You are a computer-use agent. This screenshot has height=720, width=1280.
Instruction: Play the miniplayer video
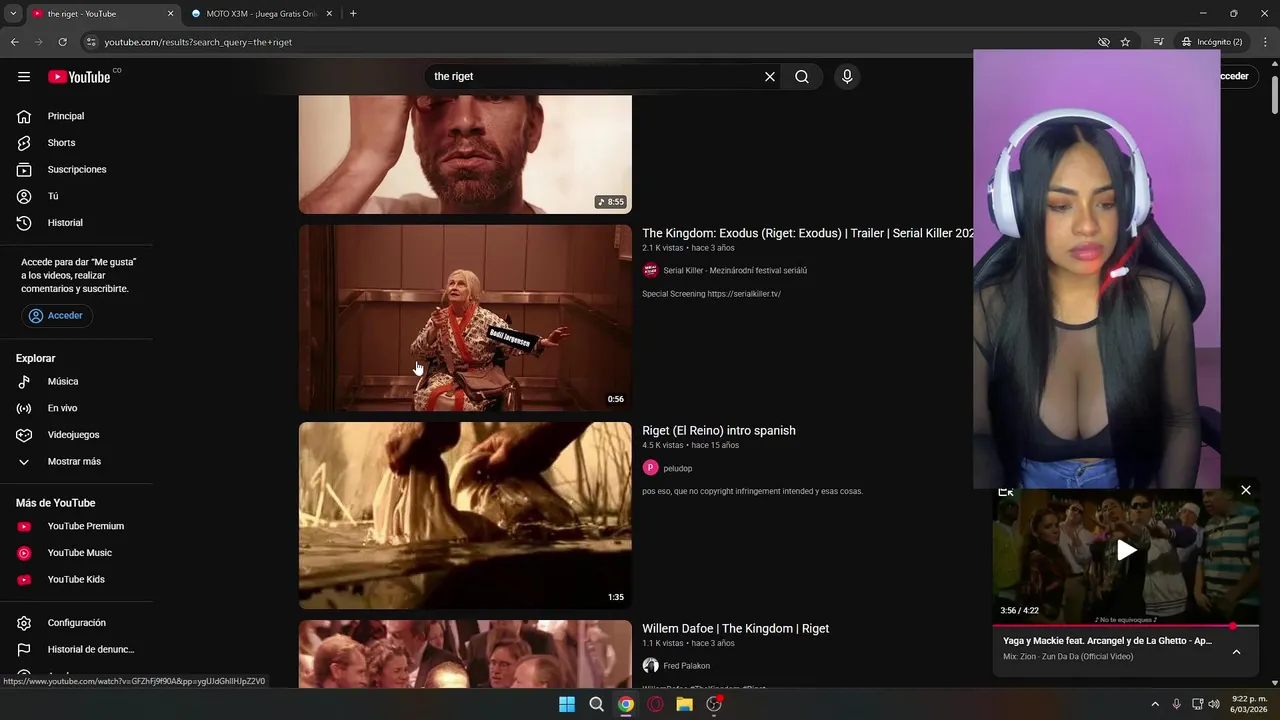1126,550
